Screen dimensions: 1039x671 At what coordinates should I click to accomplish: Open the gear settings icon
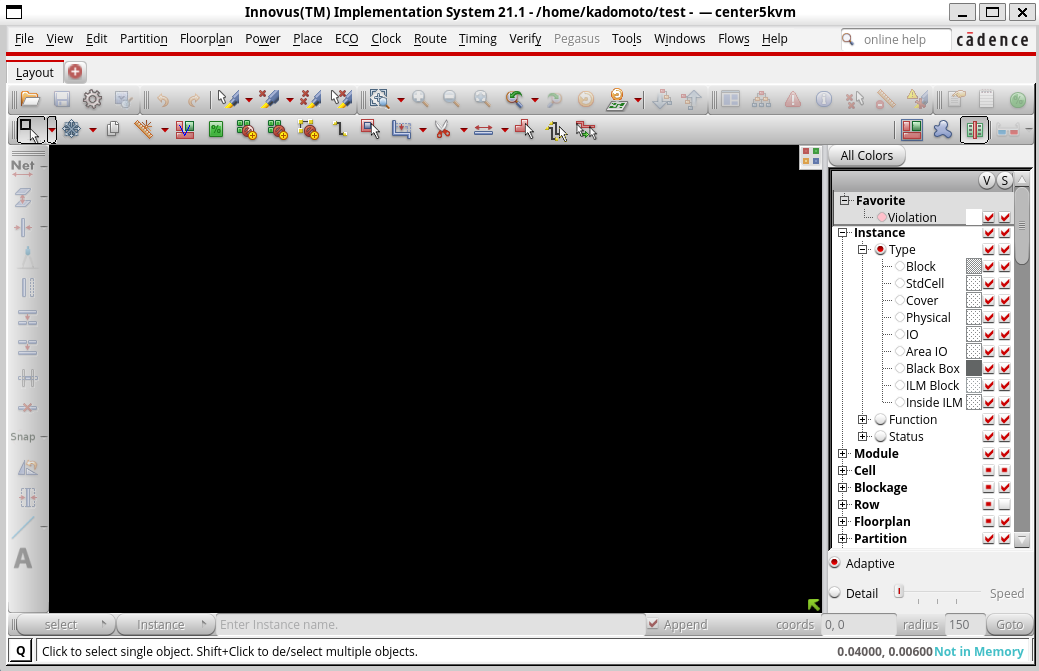click(x=92, y=99)
